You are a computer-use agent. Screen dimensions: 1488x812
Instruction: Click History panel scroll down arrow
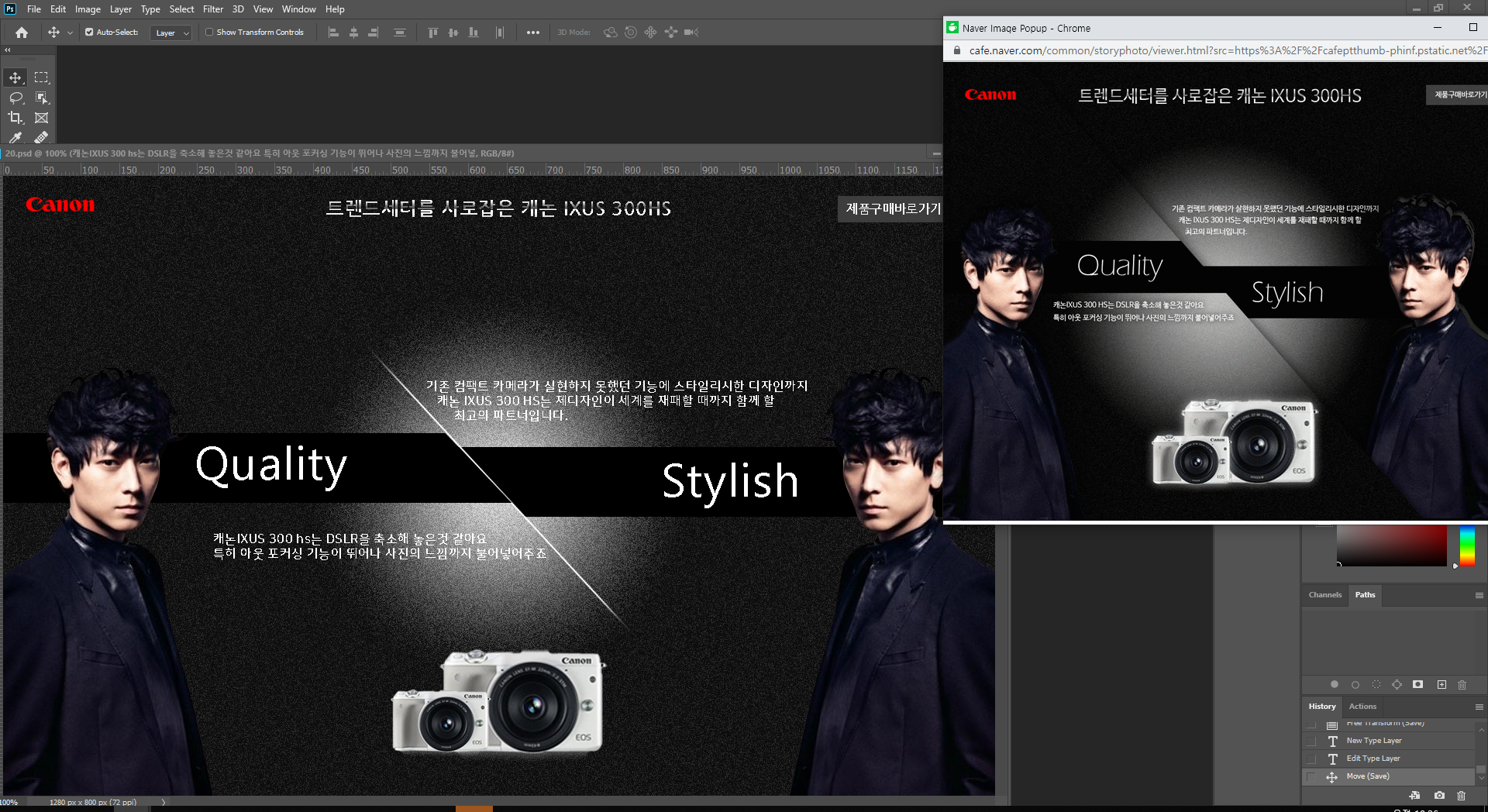pyautogui.click(x=1481, y=779)
